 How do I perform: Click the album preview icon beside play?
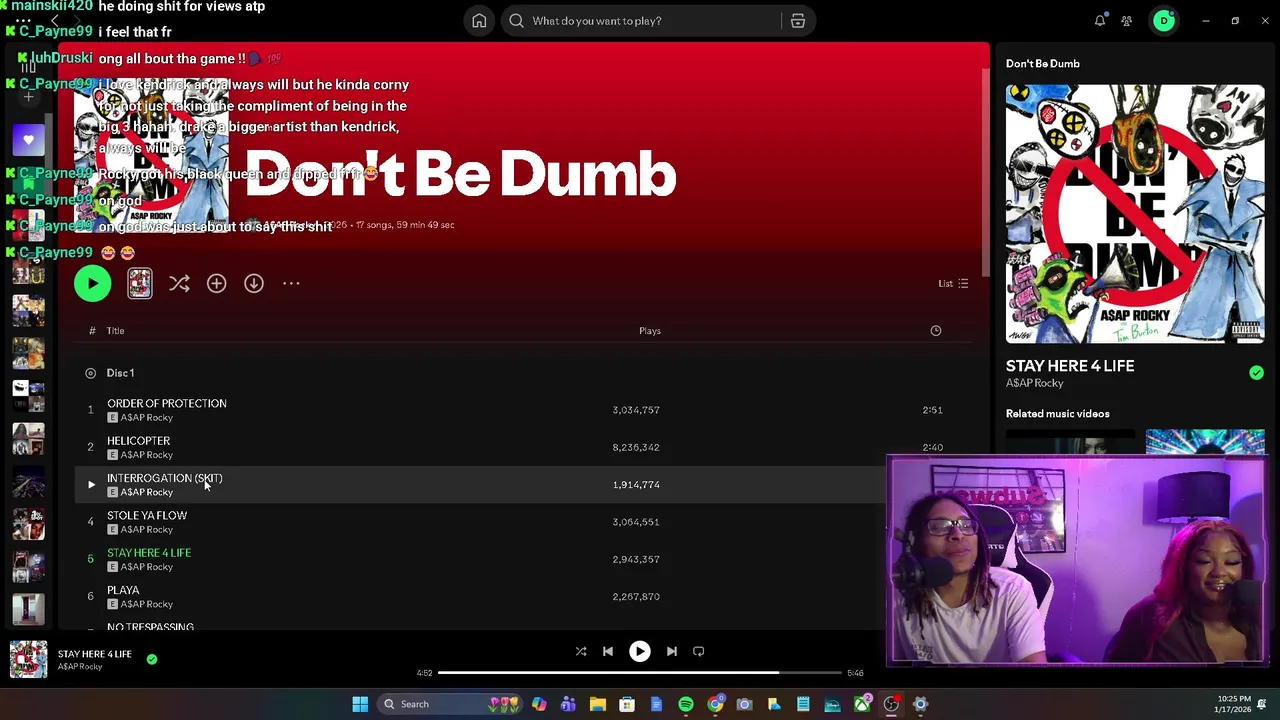pyautogui.click(x=140, y=284)
